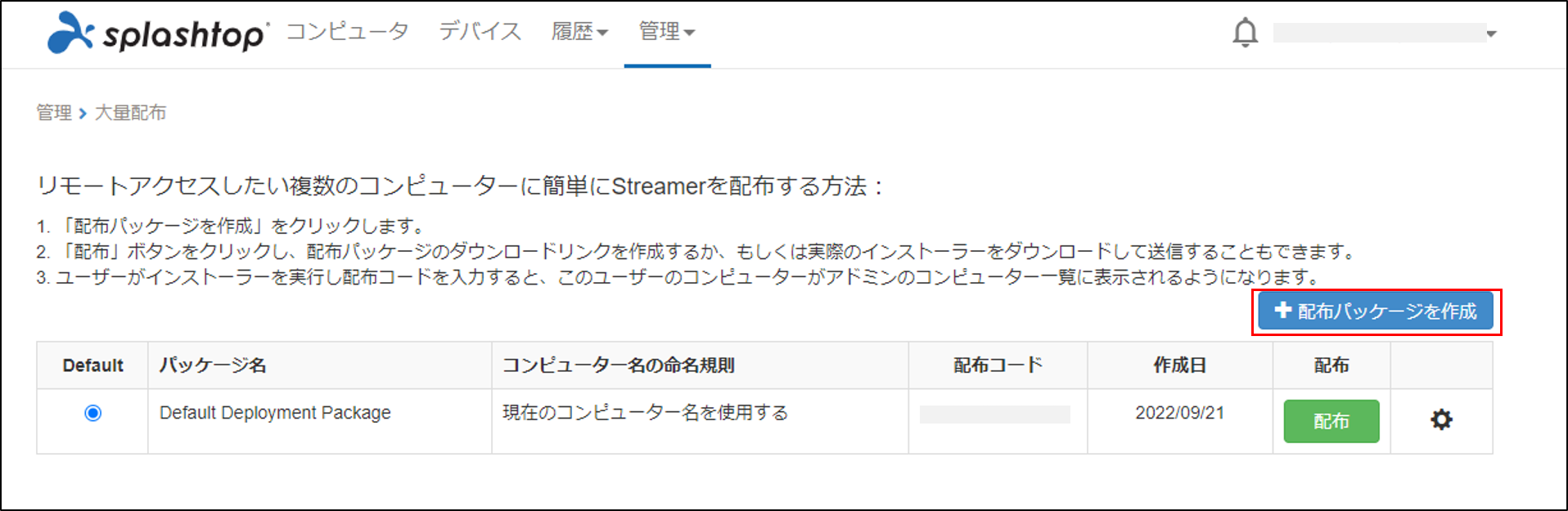
Task: Click the 現在のコンピューター名を使用する cell
Action: click(644, 413)
